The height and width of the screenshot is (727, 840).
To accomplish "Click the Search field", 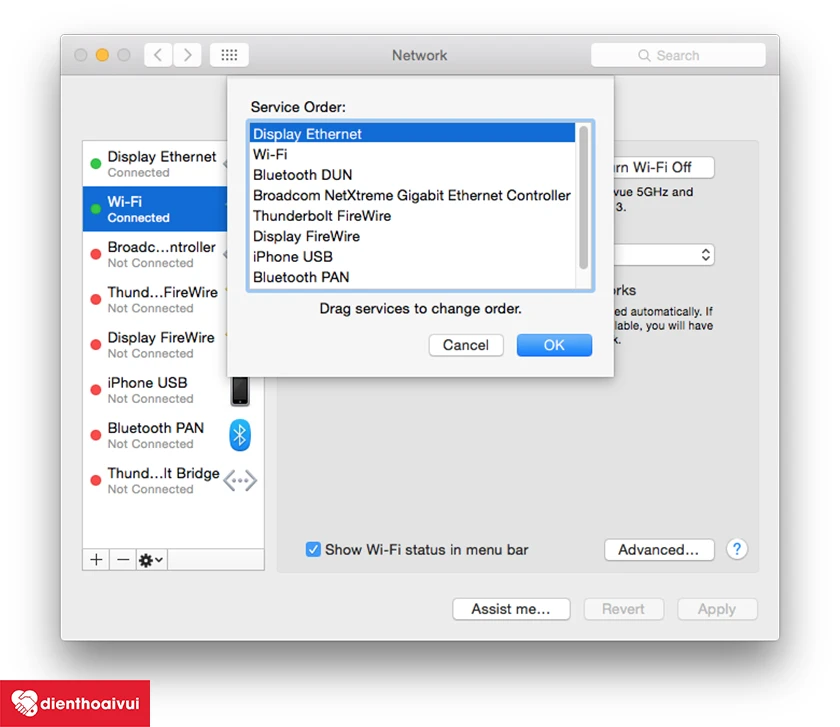I will pyautogui.click(x=678, y=55).
